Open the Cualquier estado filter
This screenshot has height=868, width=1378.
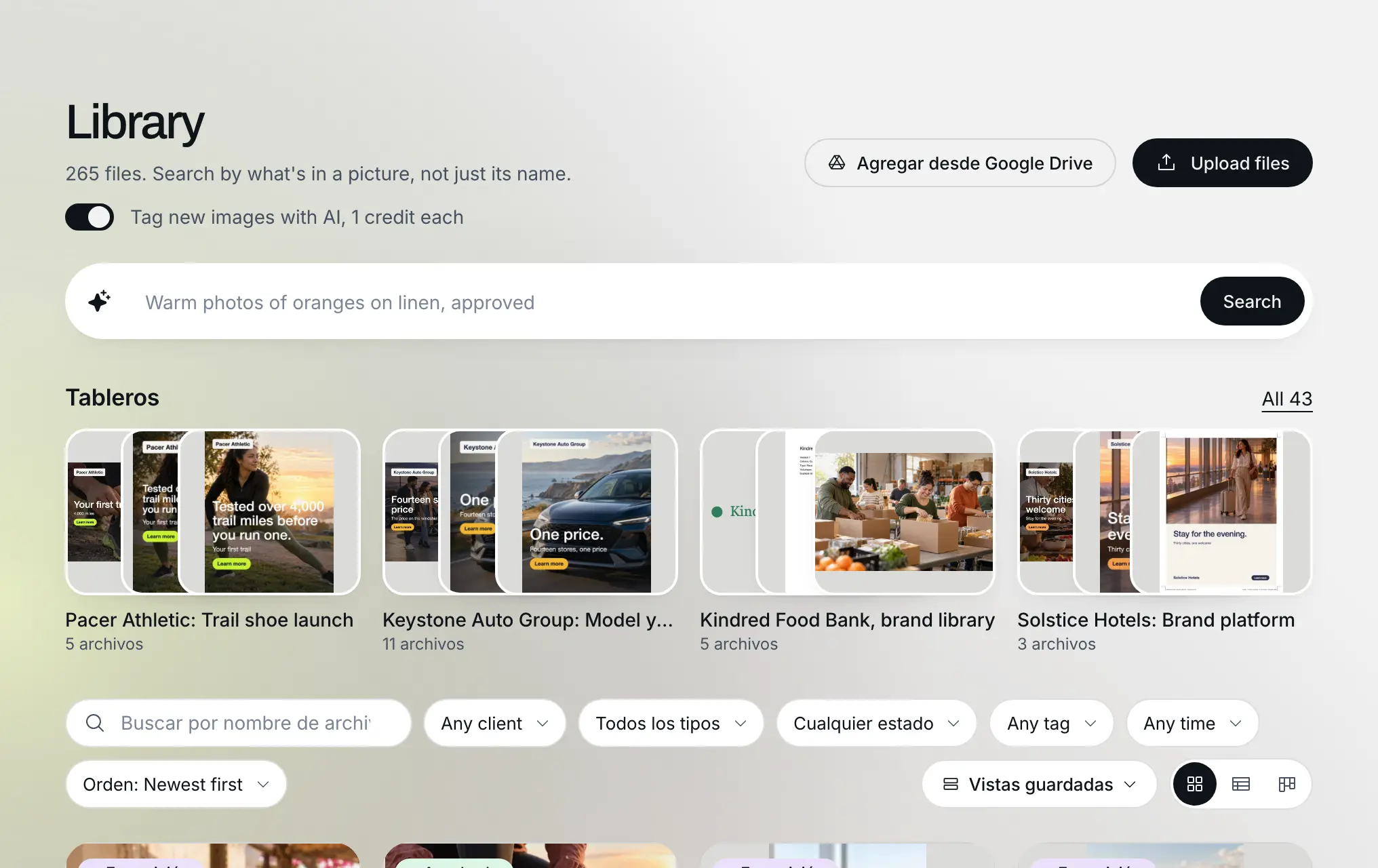pos(876,723)
